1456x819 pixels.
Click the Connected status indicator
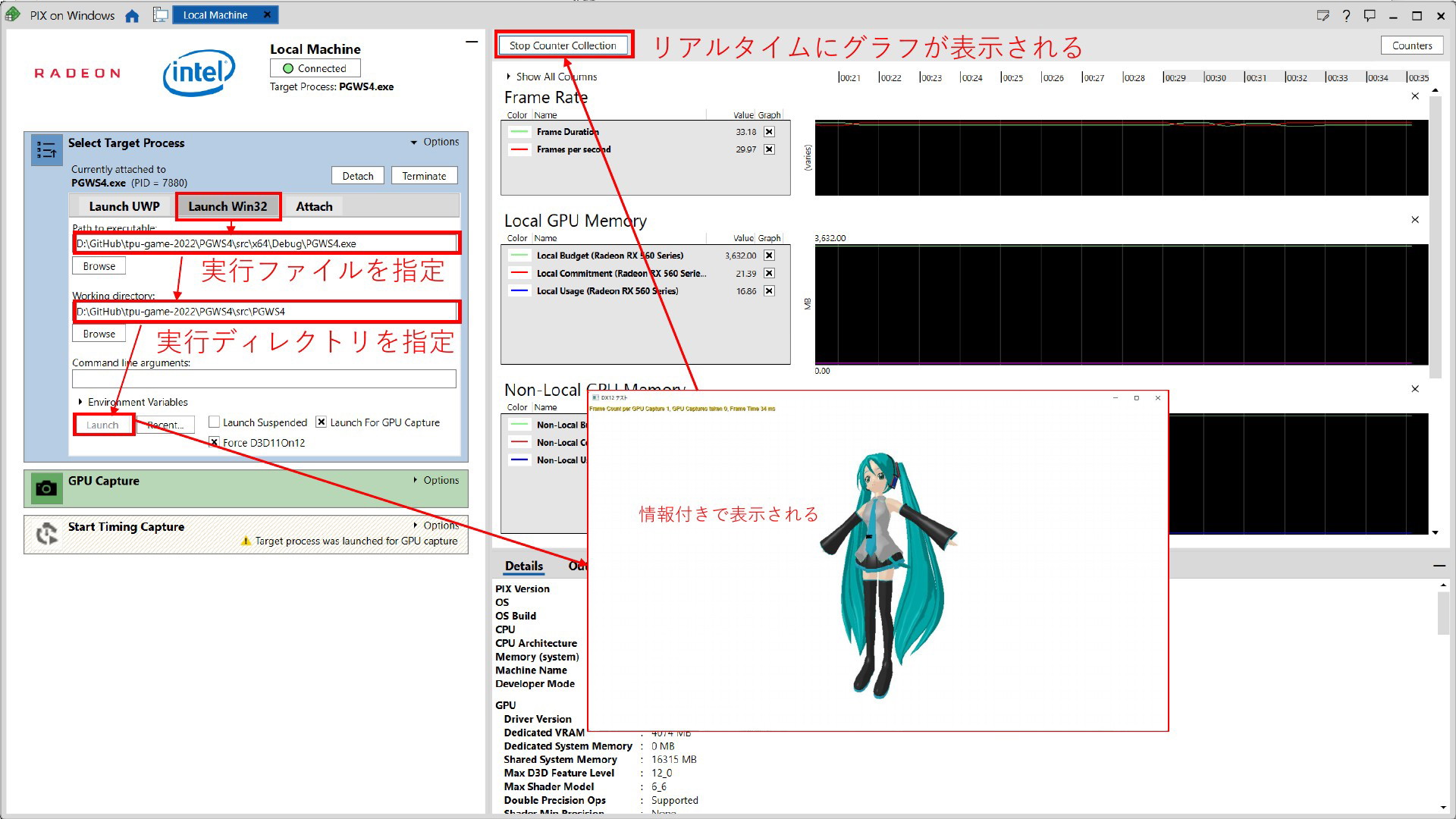315,68
